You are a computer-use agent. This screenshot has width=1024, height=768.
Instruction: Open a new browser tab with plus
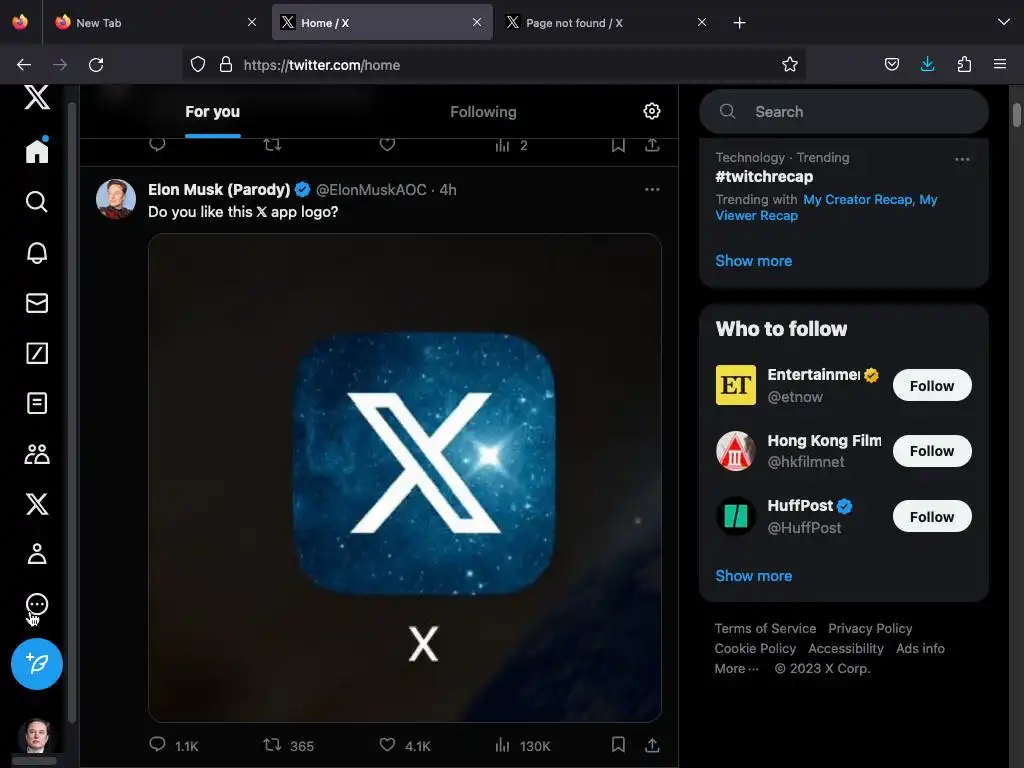(739, 23)
